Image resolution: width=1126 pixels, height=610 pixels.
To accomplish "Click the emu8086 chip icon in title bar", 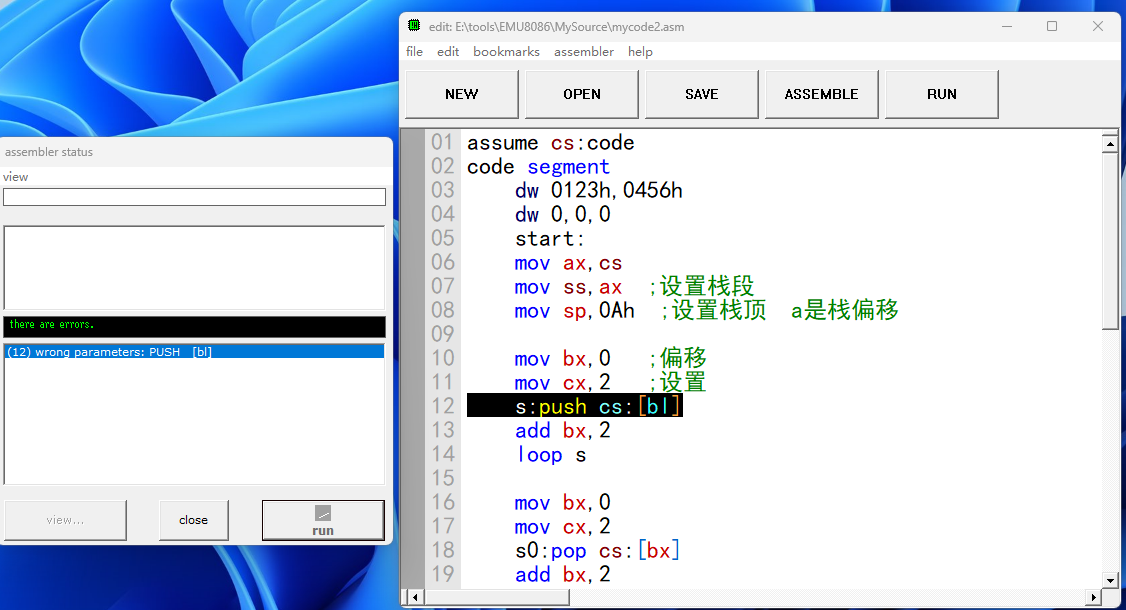I will click(414, 26).
